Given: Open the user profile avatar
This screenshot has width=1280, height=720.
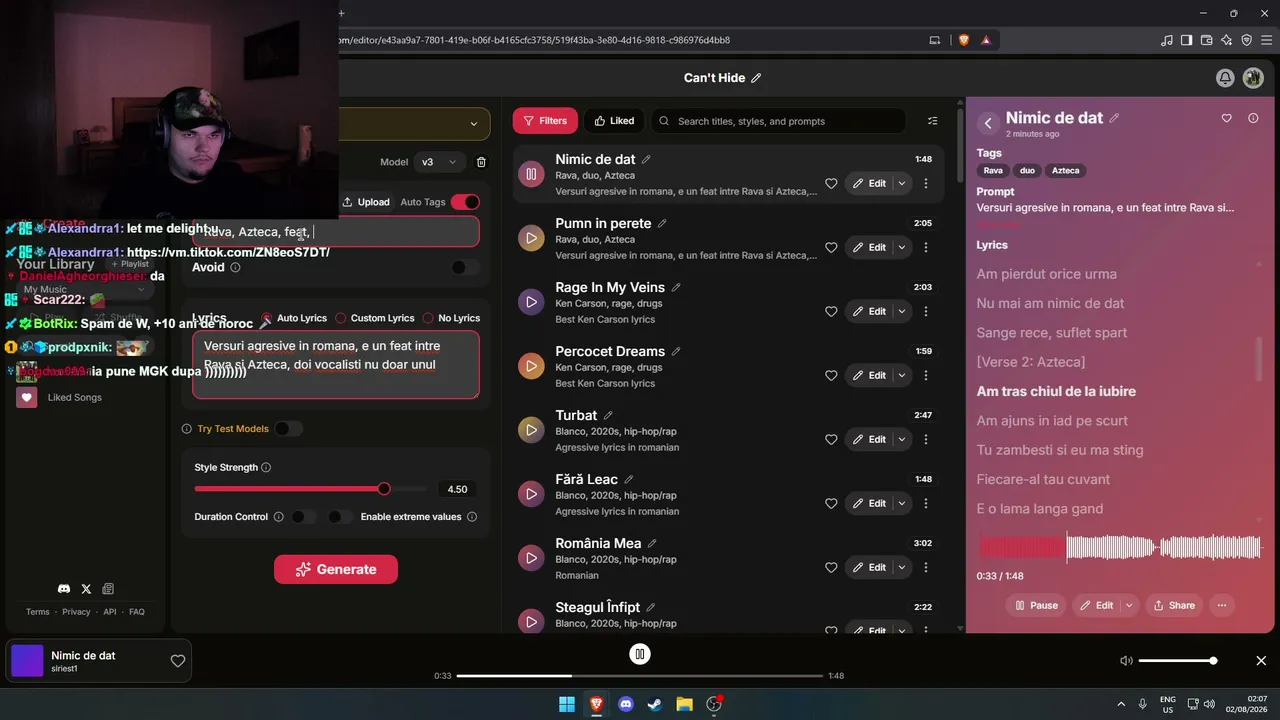Looking at the screenshot, I should click(x=1253, y=78).
